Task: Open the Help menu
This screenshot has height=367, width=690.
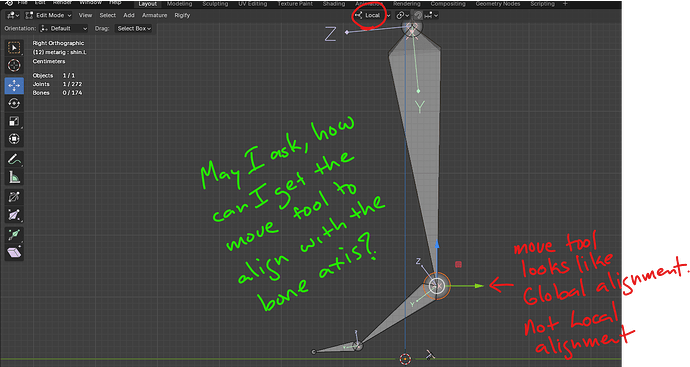Action: point(115,2)
